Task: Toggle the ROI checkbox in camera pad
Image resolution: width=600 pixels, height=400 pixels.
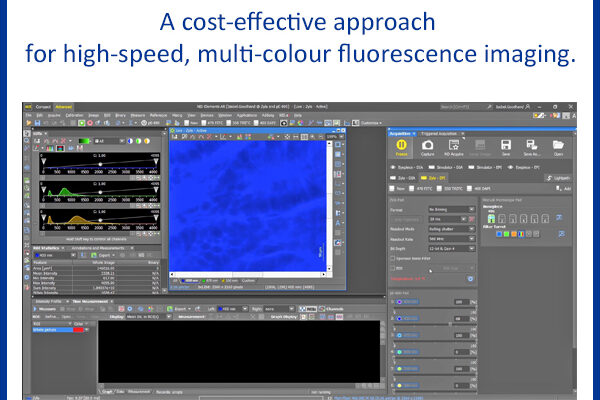Action: click(x=392, y=268)
